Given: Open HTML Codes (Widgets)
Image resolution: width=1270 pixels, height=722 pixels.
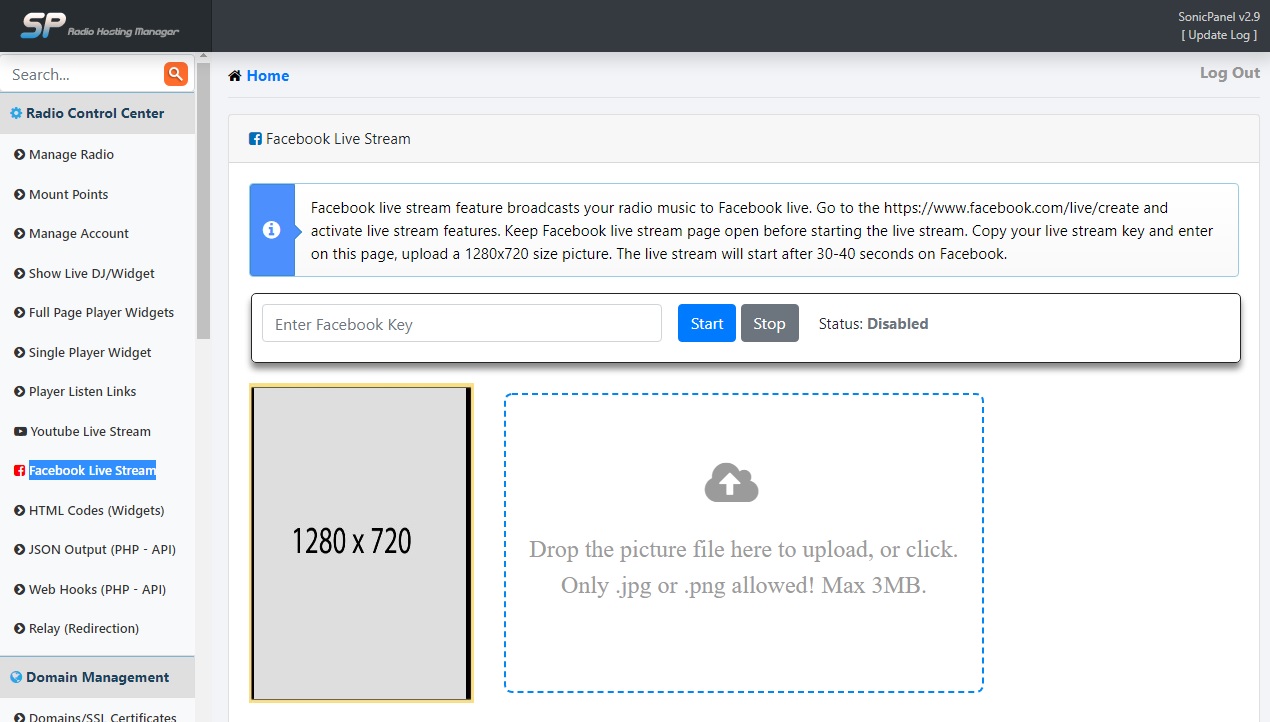Looking at the screenshot, I should (x=96, y=511).
